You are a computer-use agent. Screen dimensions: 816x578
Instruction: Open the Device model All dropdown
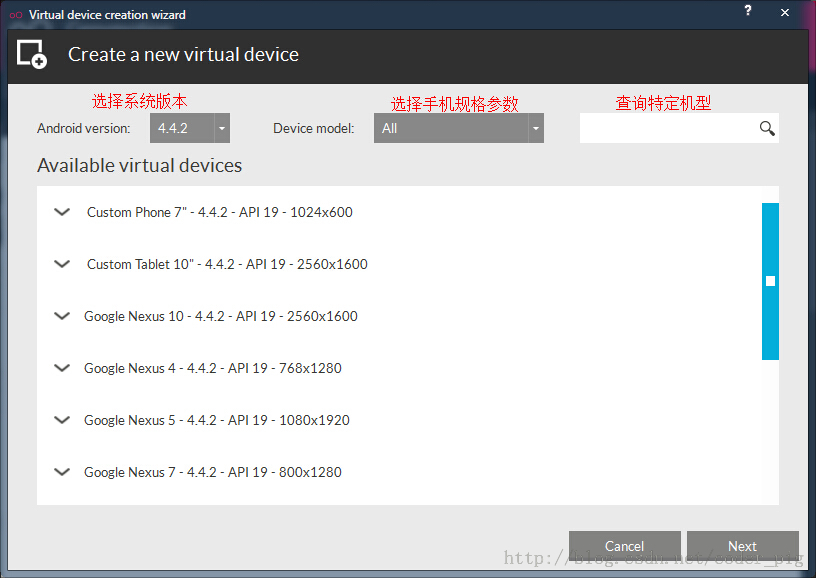click(458, 128)
